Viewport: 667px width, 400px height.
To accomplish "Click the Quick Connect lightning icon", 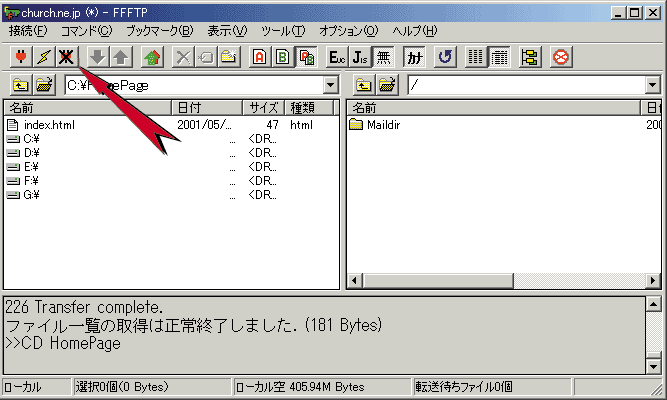I will [x=43, y=57].
